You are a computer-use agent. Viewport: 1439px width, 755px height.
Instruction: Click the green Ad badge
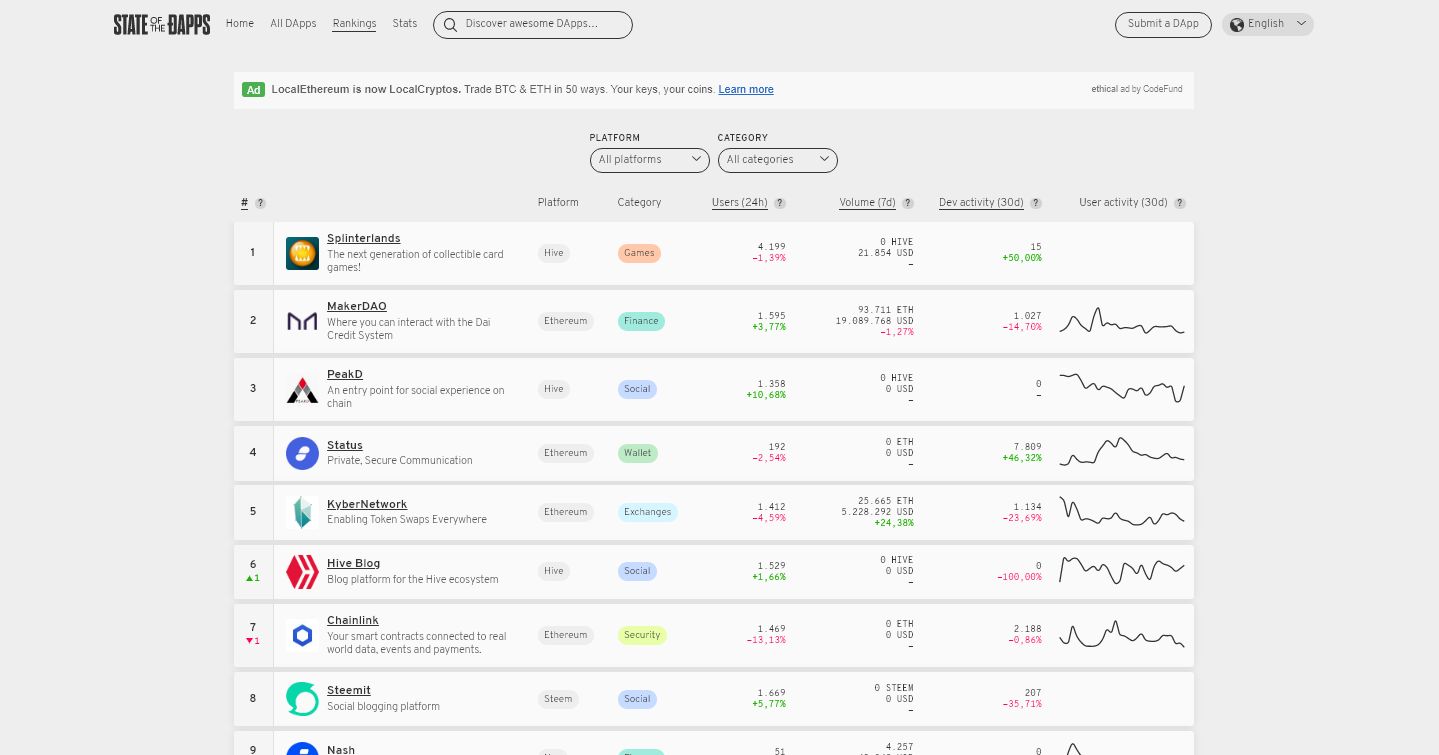tap(253, 90)
